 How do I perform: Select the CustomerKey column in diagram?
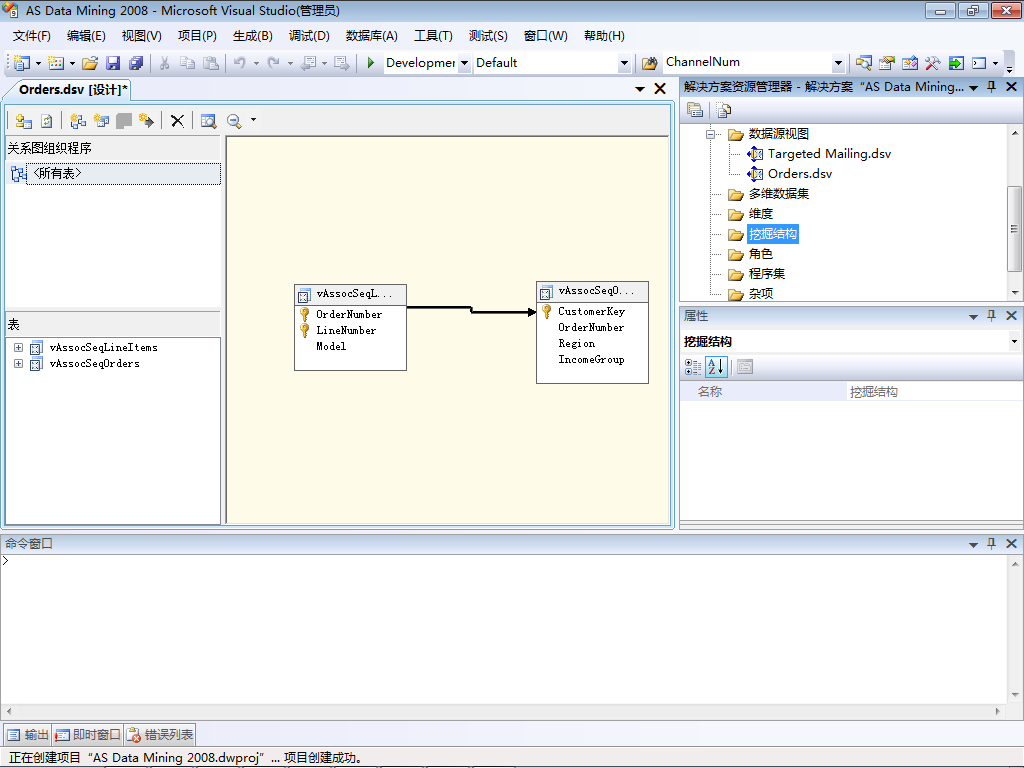pyautogui.click(x=591, y=312)
